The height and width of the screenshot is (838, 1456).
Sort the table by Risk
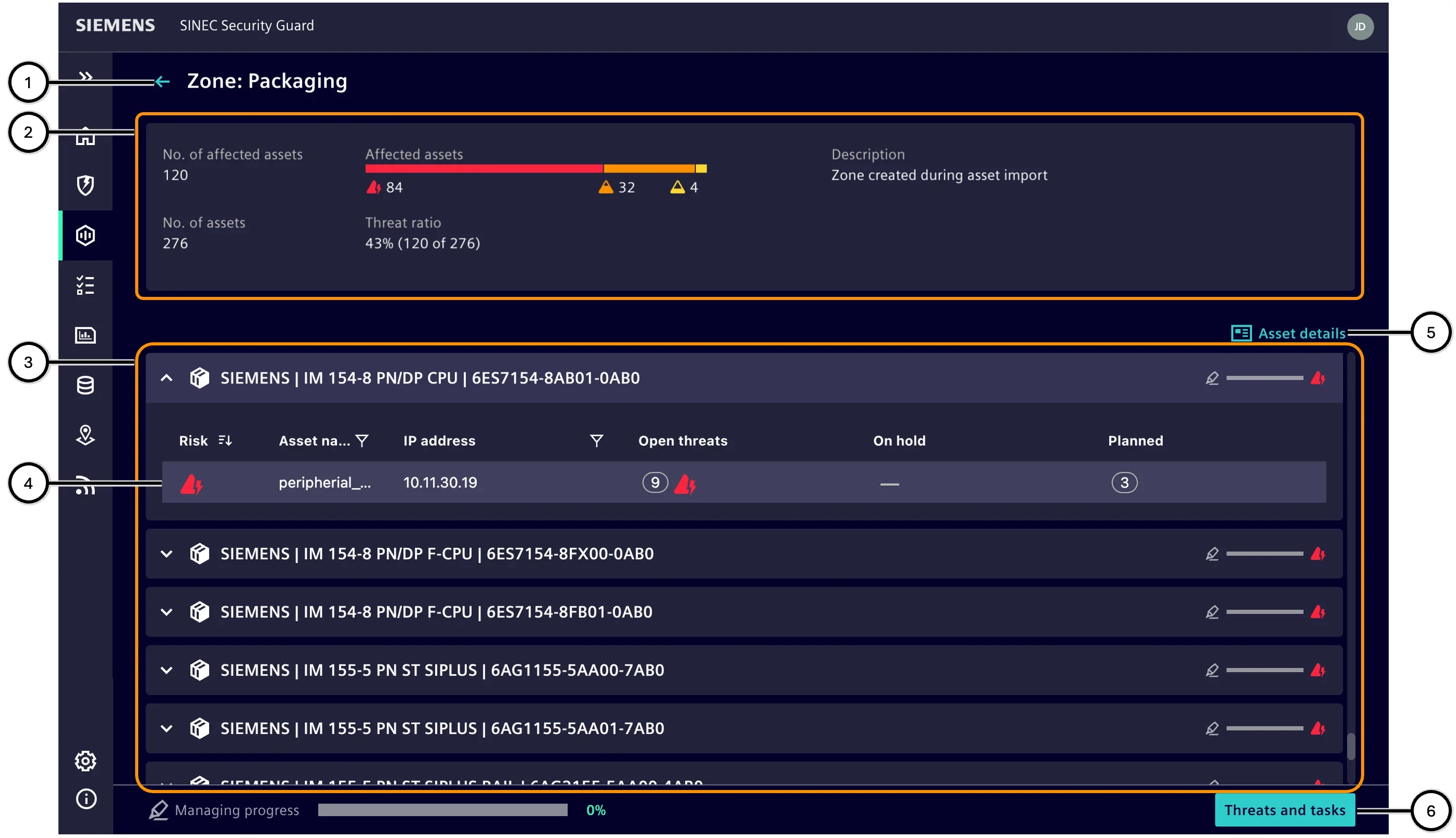point(225,441)
